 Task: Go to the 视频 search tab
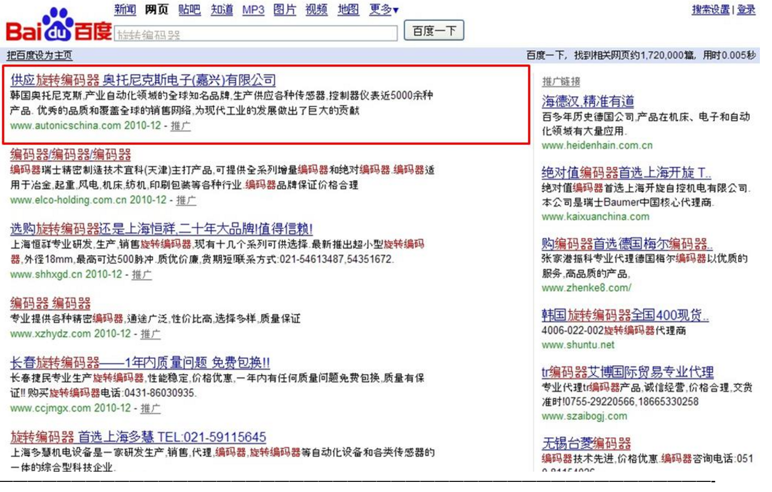(x=316, y=10)
